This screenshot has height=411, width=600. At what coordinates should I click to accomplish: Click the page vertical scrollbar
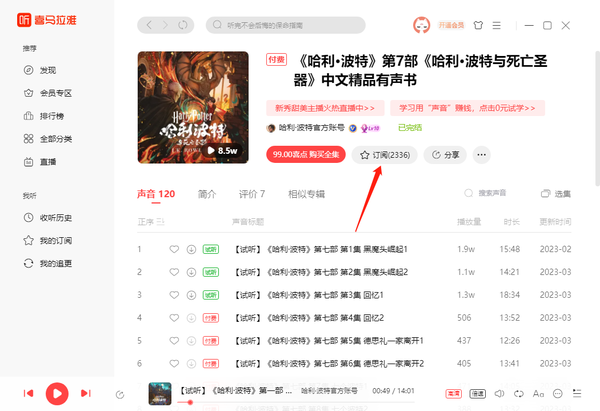(x=597, y=119)
